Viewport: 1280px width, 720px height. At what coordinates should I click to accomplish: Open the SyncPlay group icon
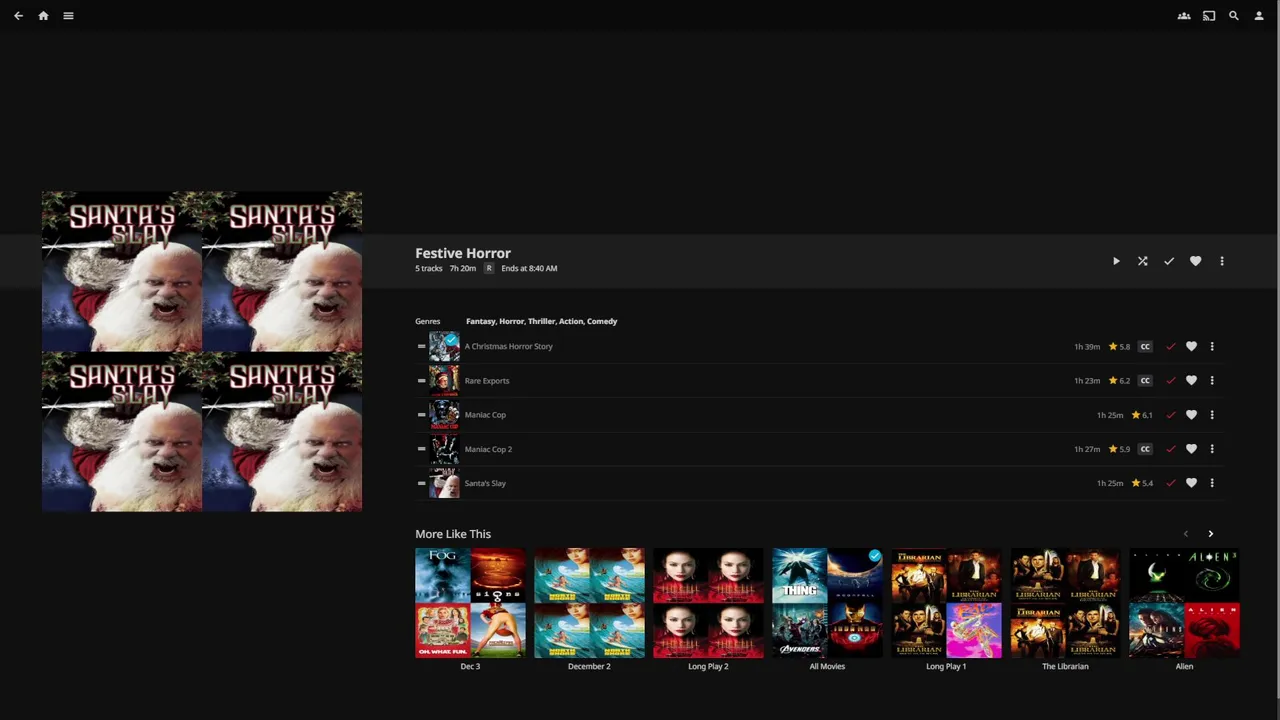[x=1184, y=16]
